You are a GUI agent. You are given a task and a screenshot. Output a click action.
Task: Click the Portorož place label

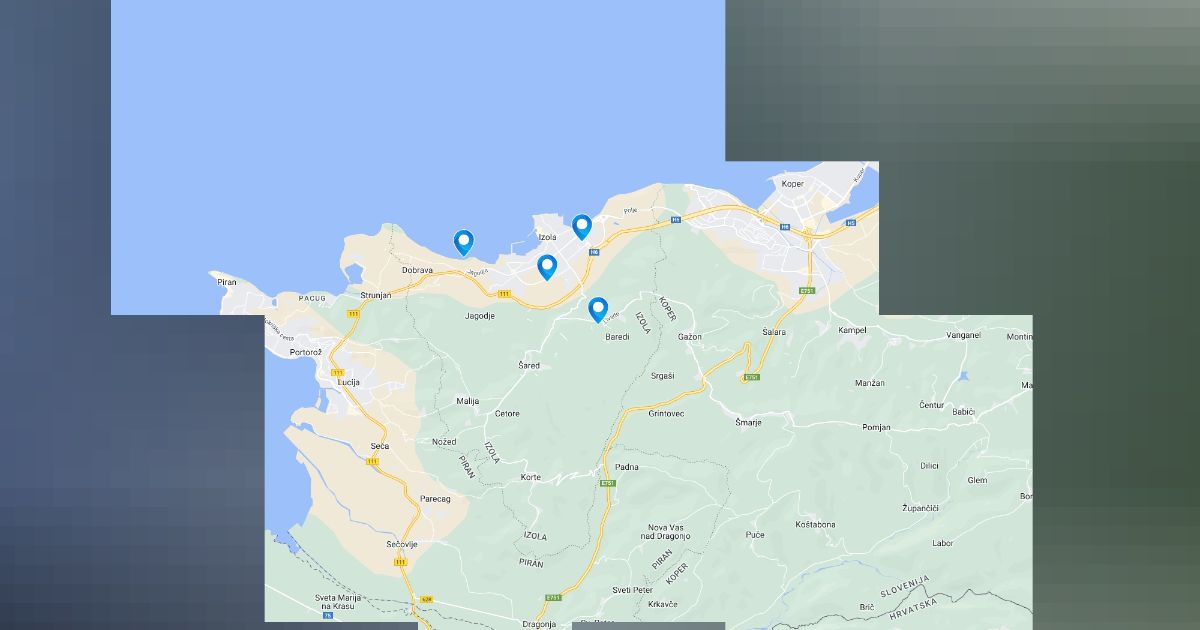[304, 353]
